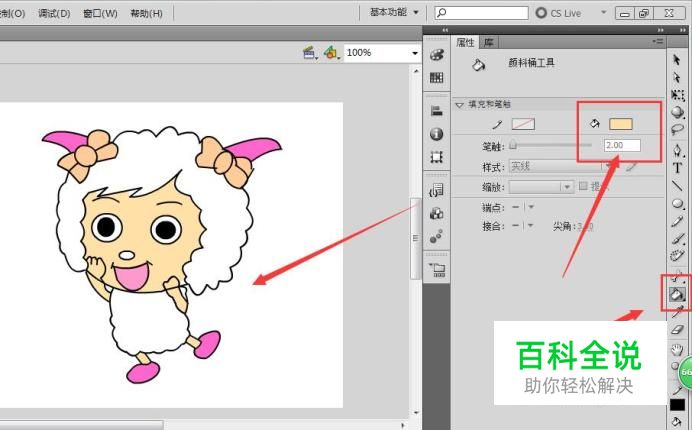Open the 帮助(H) menu
This screenshot has height=430, width=692.
pyautogui.click(x=147, y=13)
